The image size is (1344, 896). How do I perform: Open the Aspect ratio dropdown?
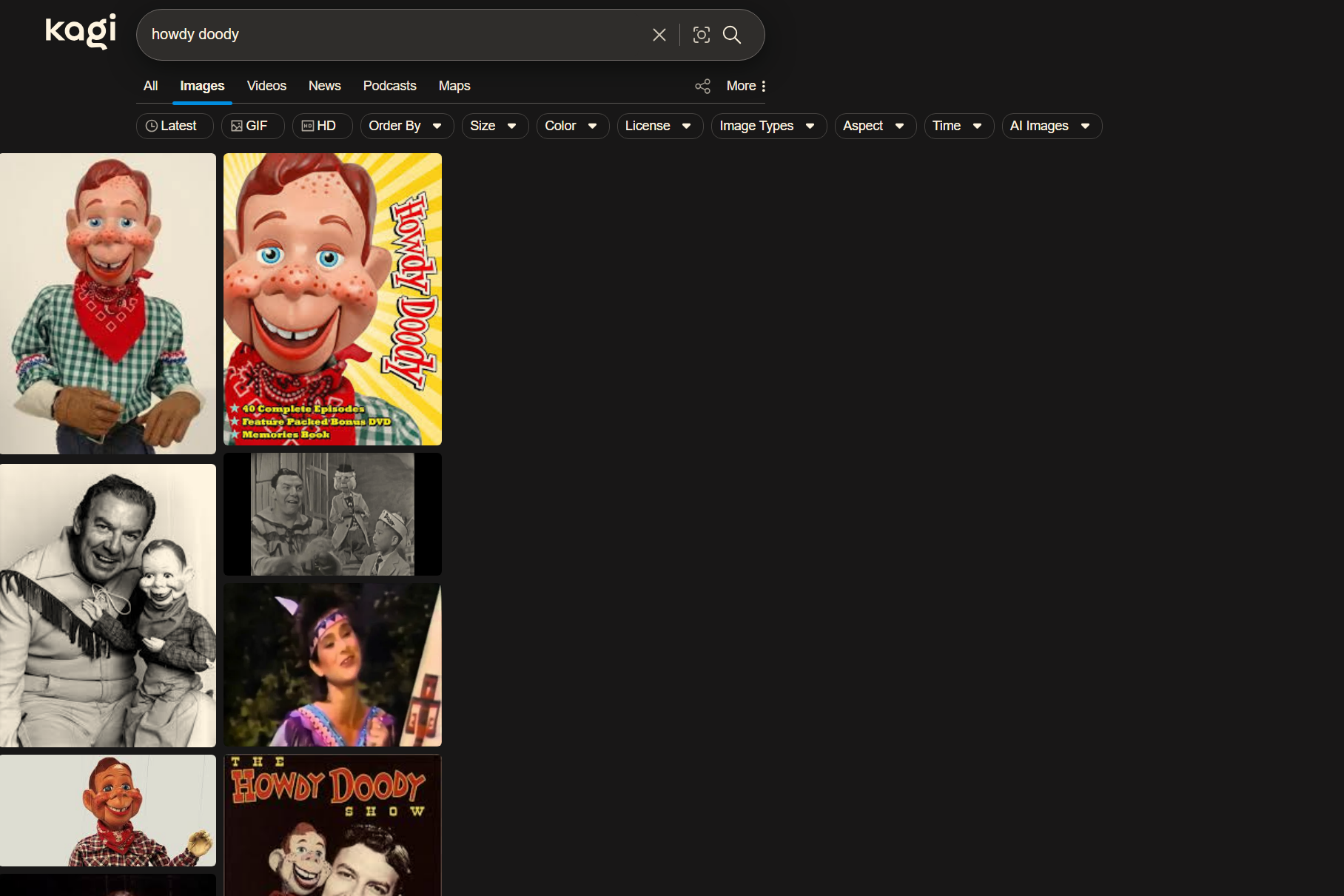(874, 126)
